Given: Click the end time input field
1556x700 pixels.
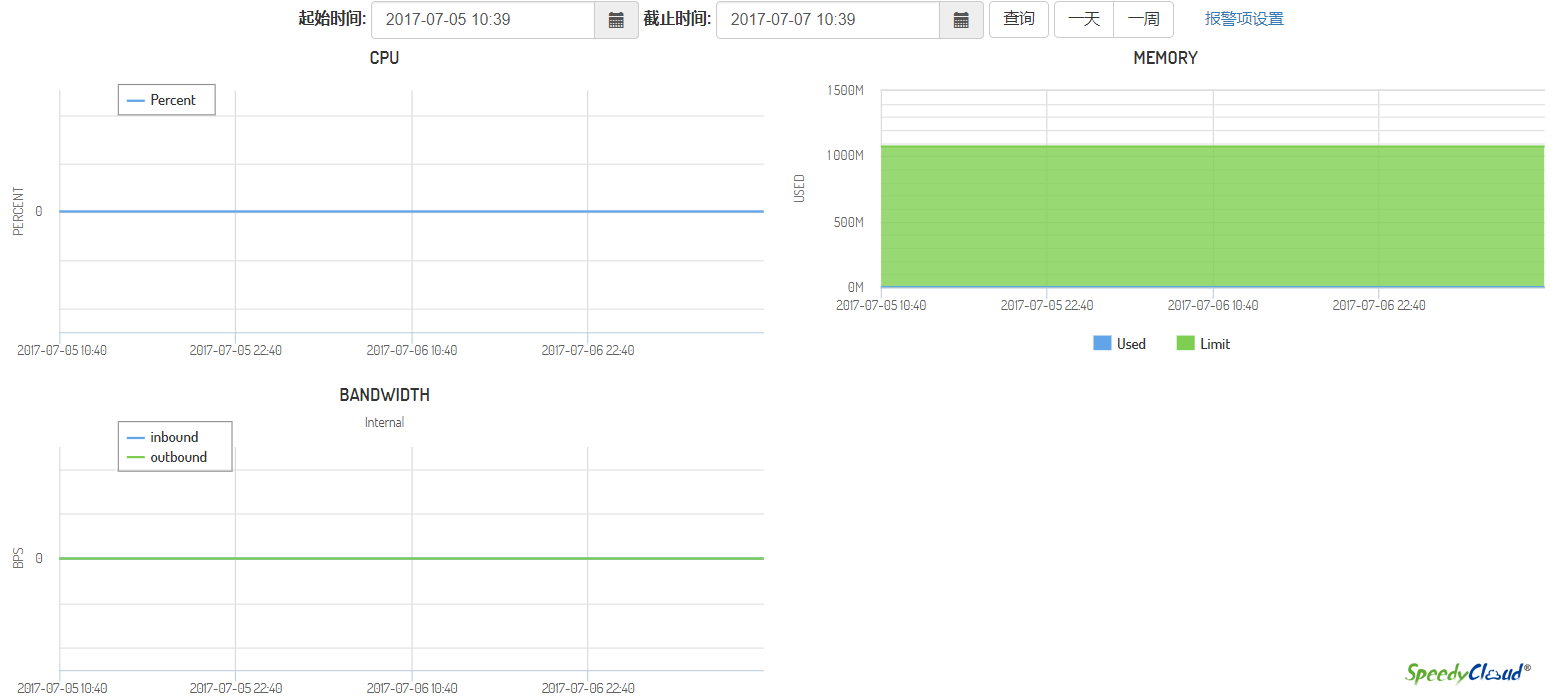Looking at the screenshot, I should [828, 20].
